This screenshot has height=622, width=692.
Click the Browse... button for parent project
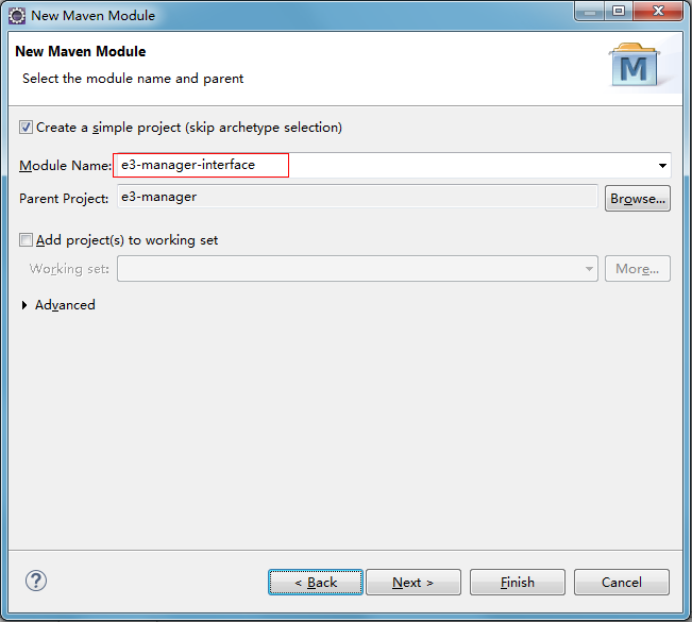pyautogui.click(x=638, y=199)
